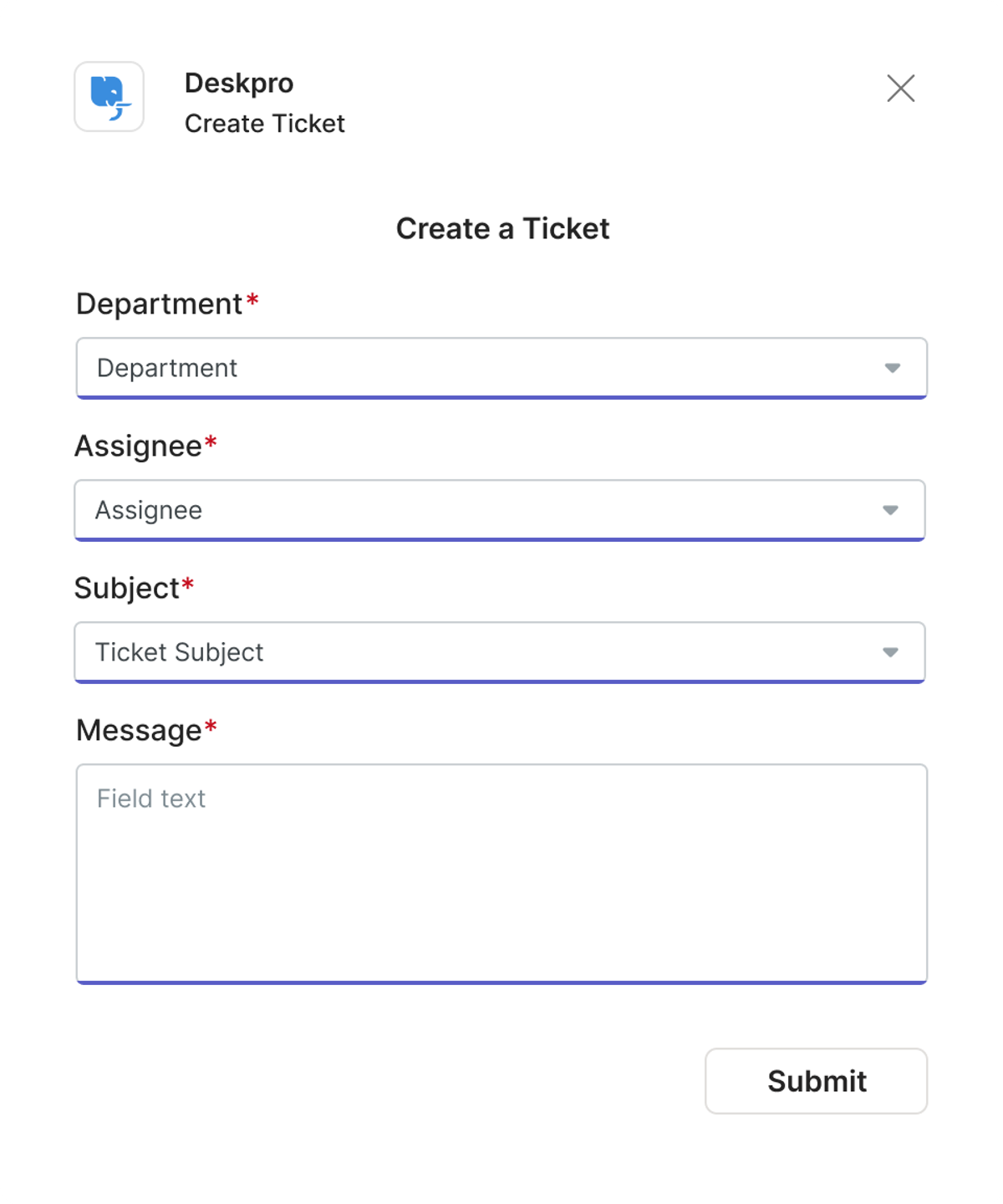Click the Deskpro logo icon
This screenshot has height=1204, width=1003.
tap(109, 97)
